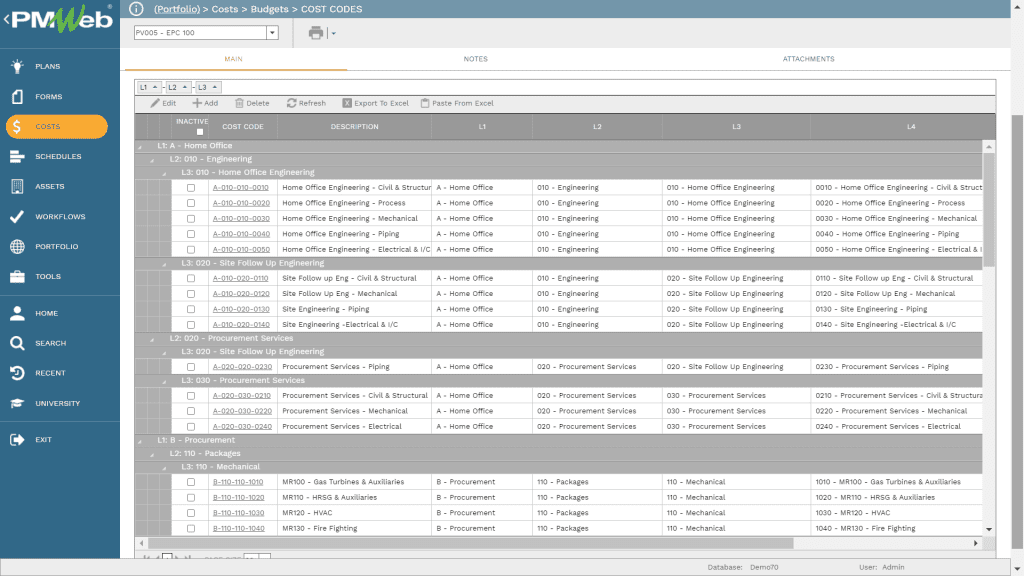Switch to the Attachments tab
This screenshot has height=576, width=1024.
click(808, 59)
